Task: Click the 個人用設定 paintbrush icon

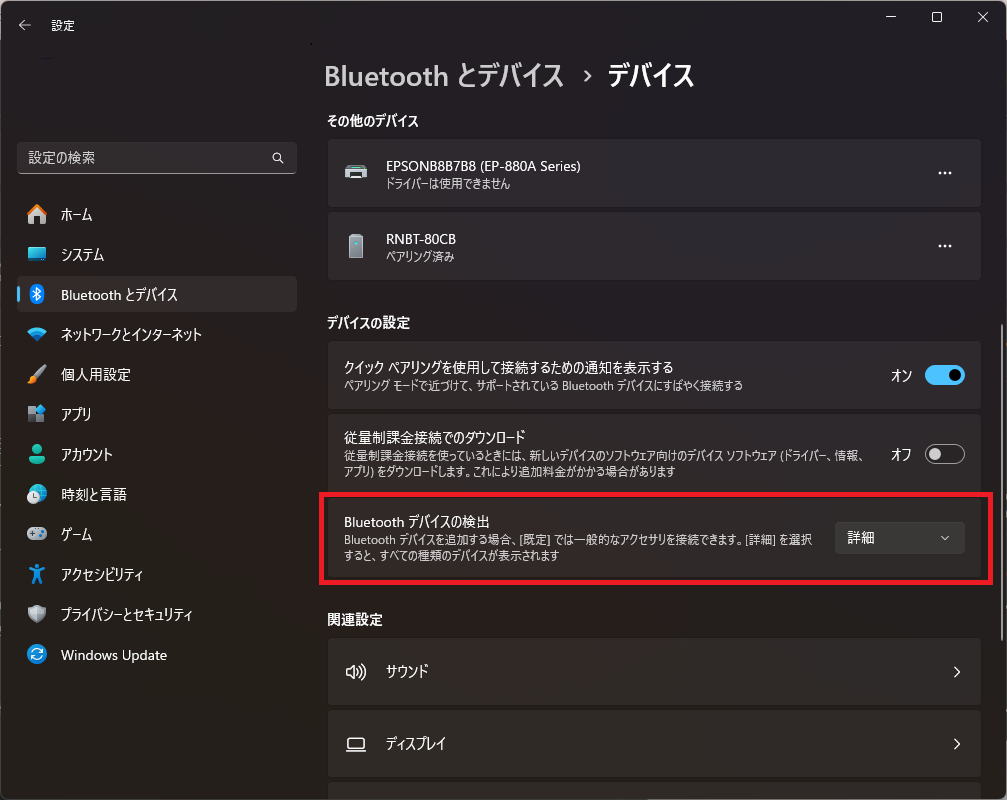Action: point(37,374)
